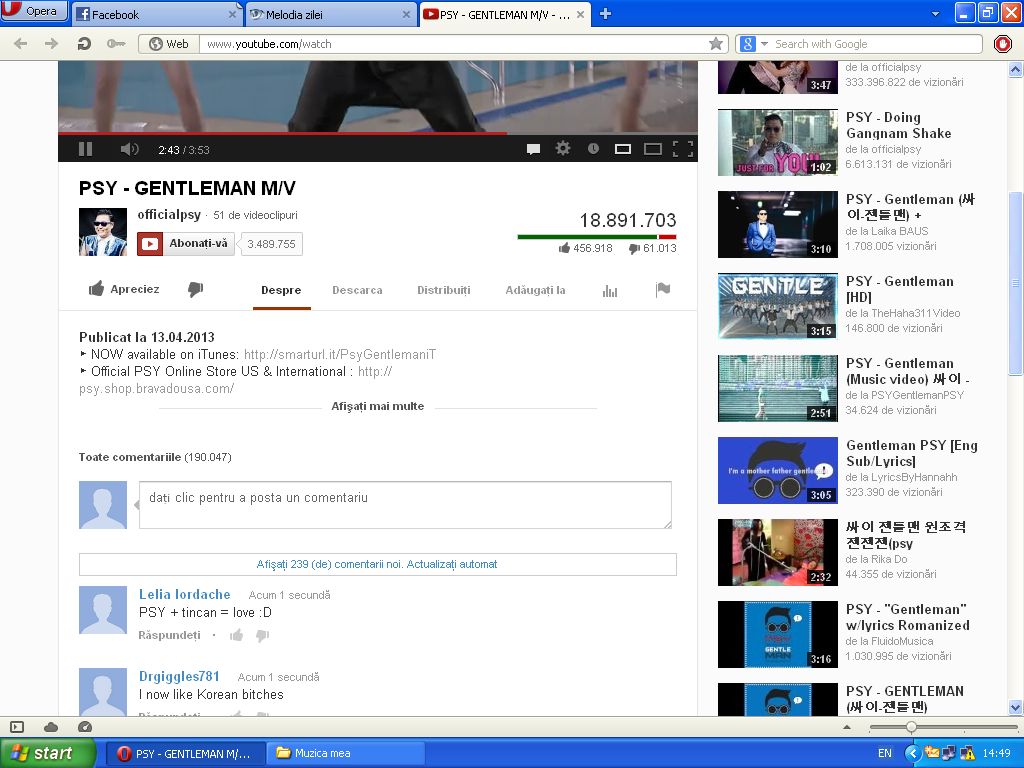Screen dimensions: 1024x768
Task: Like Lelia Iordache's comment thumbs-up
Action: (x=236, y=635)
